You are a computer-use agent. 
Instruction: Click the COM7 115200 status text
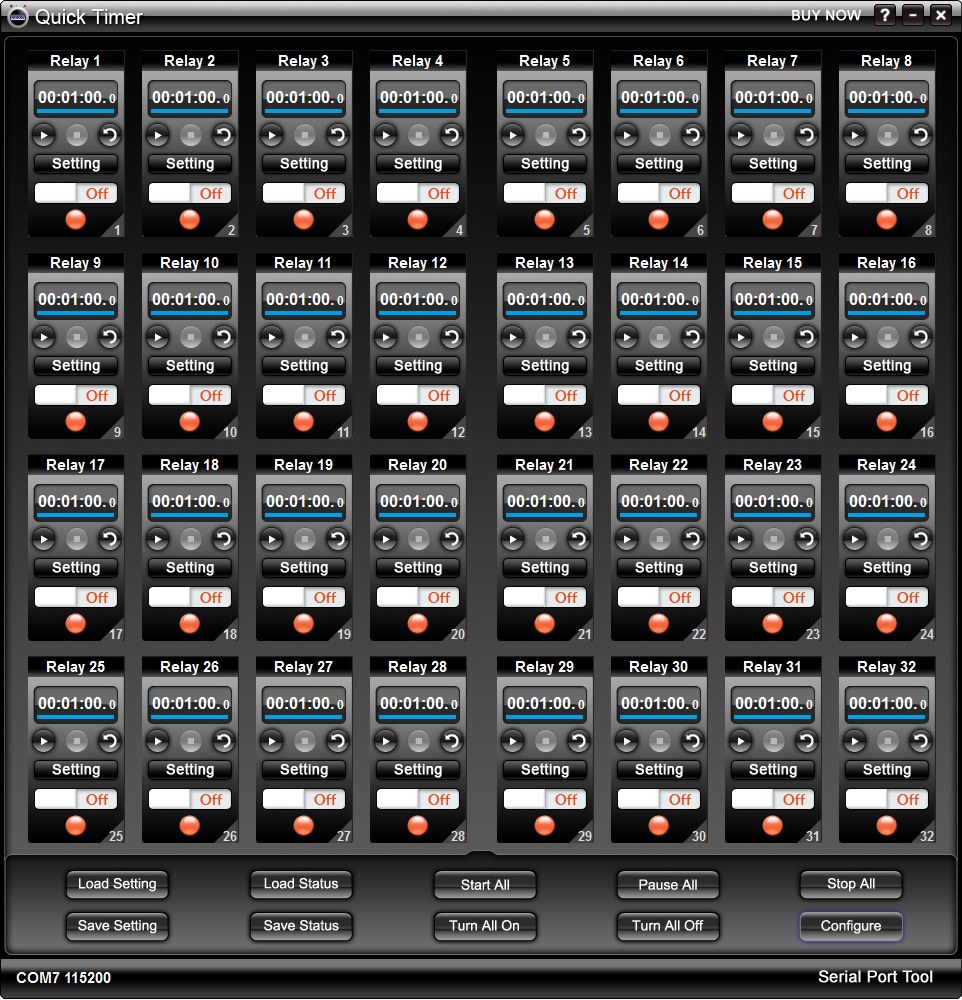63,978
